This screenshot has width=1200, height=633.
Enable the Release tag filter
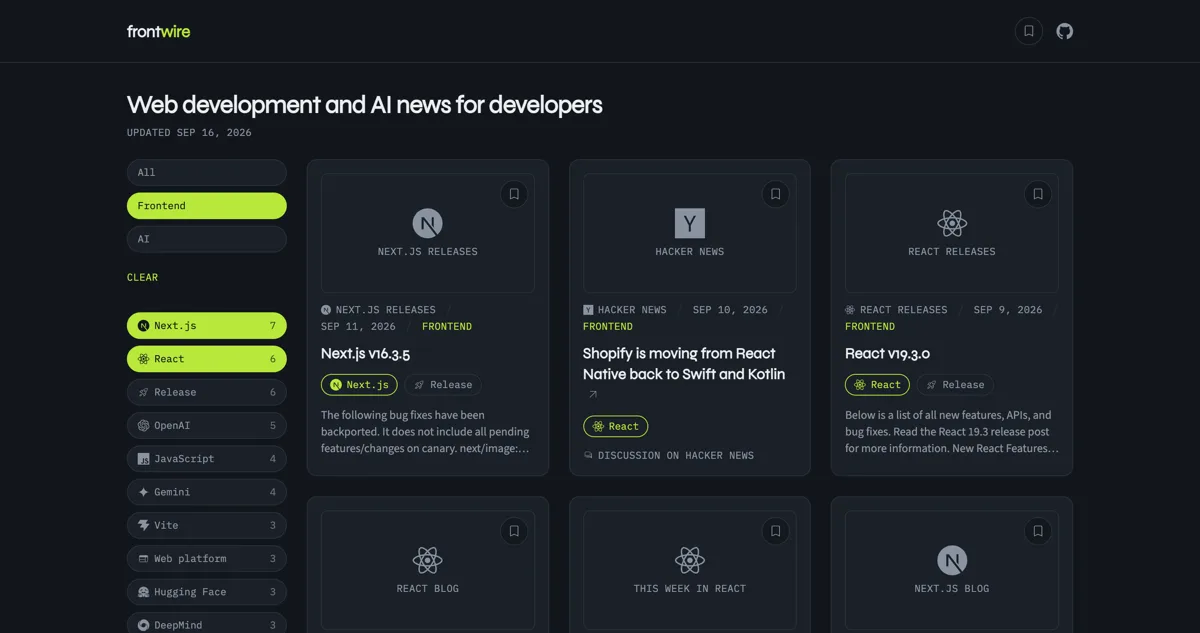tap(207, 392)
